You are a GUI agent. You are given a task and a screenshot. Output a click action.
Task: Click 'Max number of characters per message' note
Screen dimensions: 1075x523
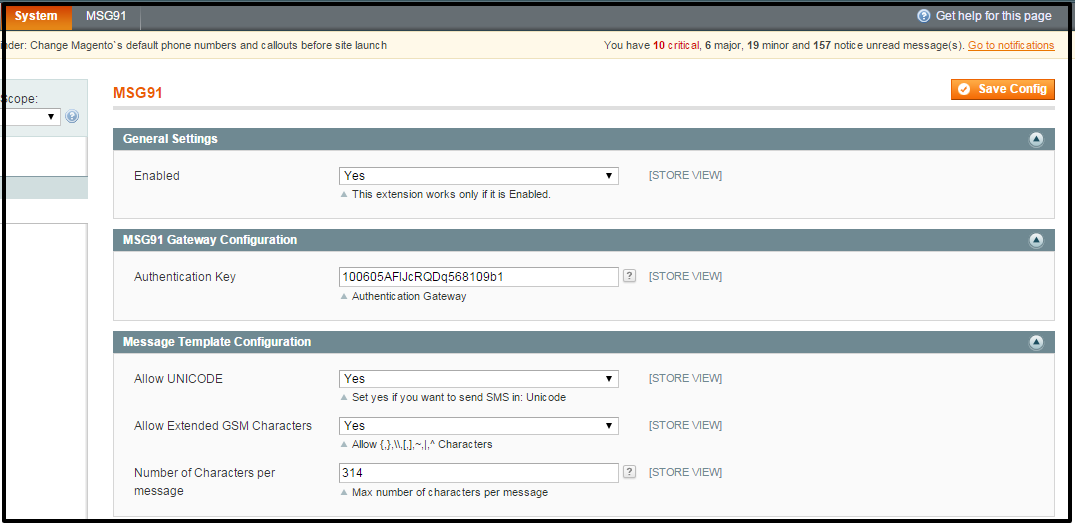450,492
